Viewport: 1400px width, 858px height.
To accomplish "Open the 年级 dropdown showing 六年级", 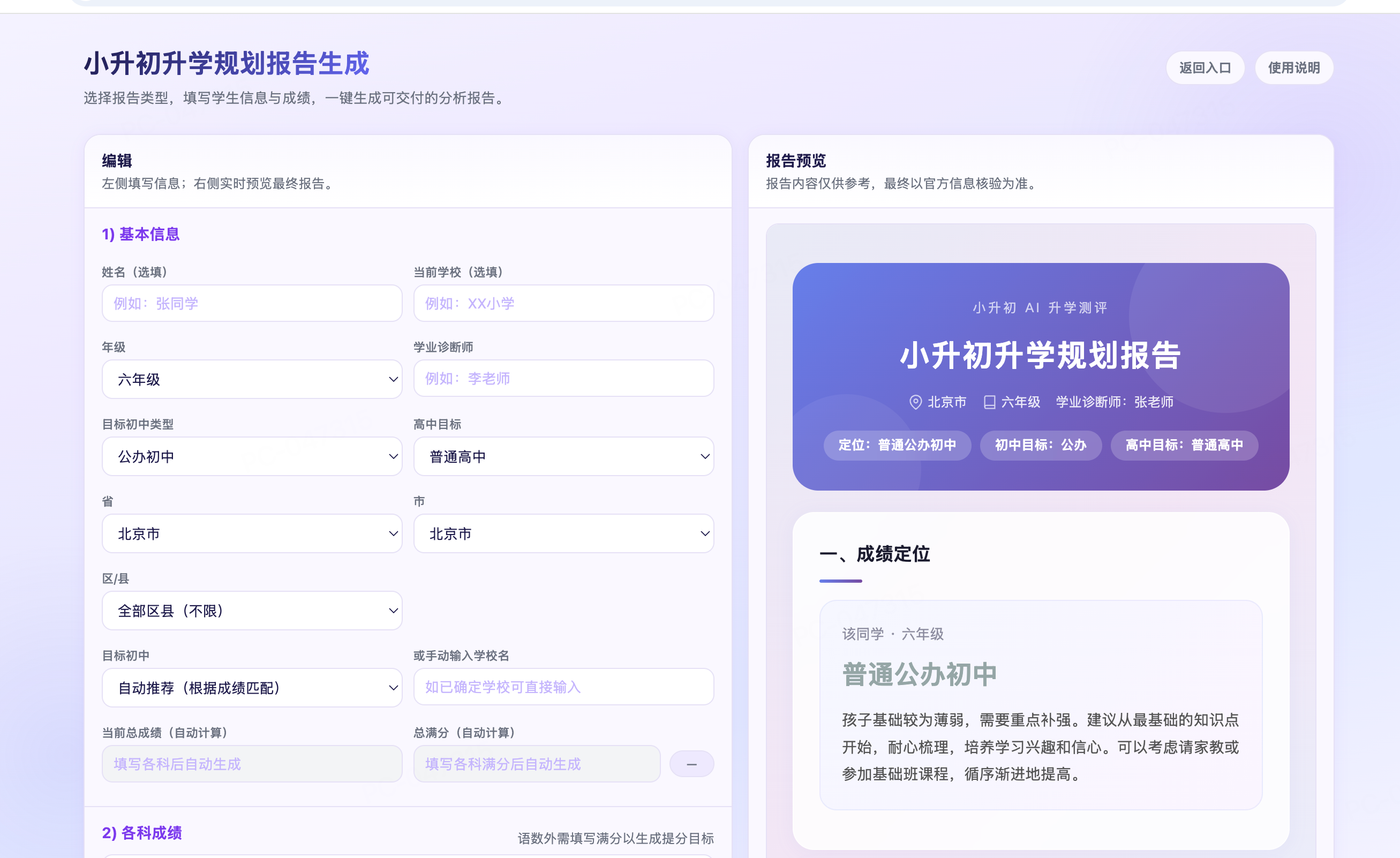I will click(252, 379).
